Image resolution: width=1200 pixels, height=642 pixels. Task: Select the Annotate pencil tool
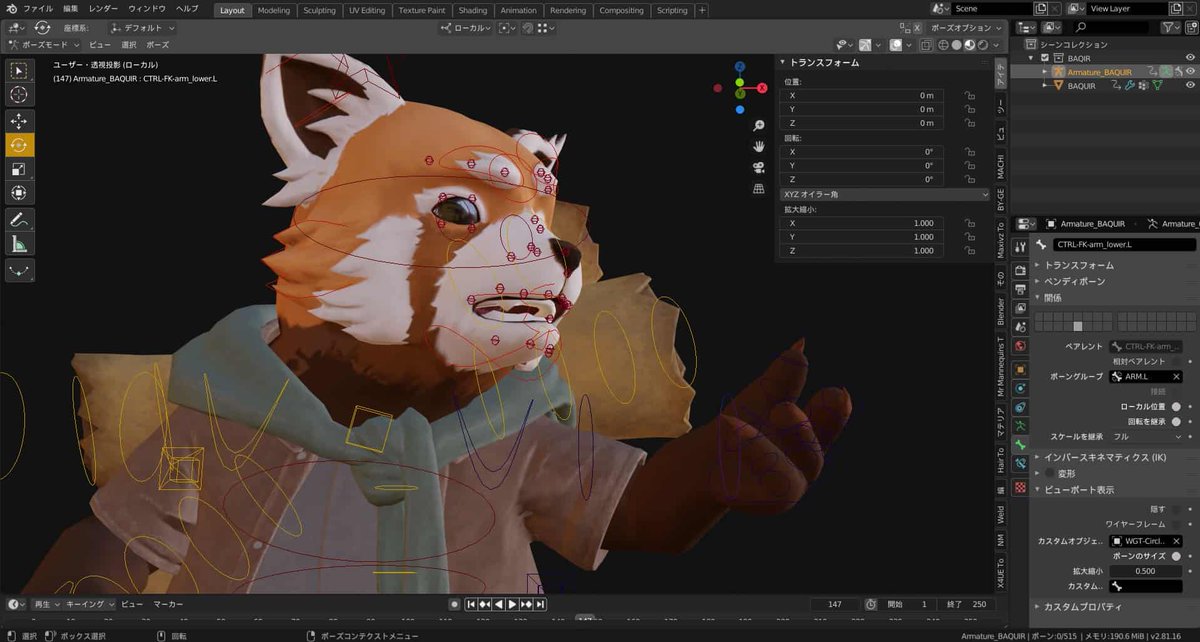[x=19, y=219]
